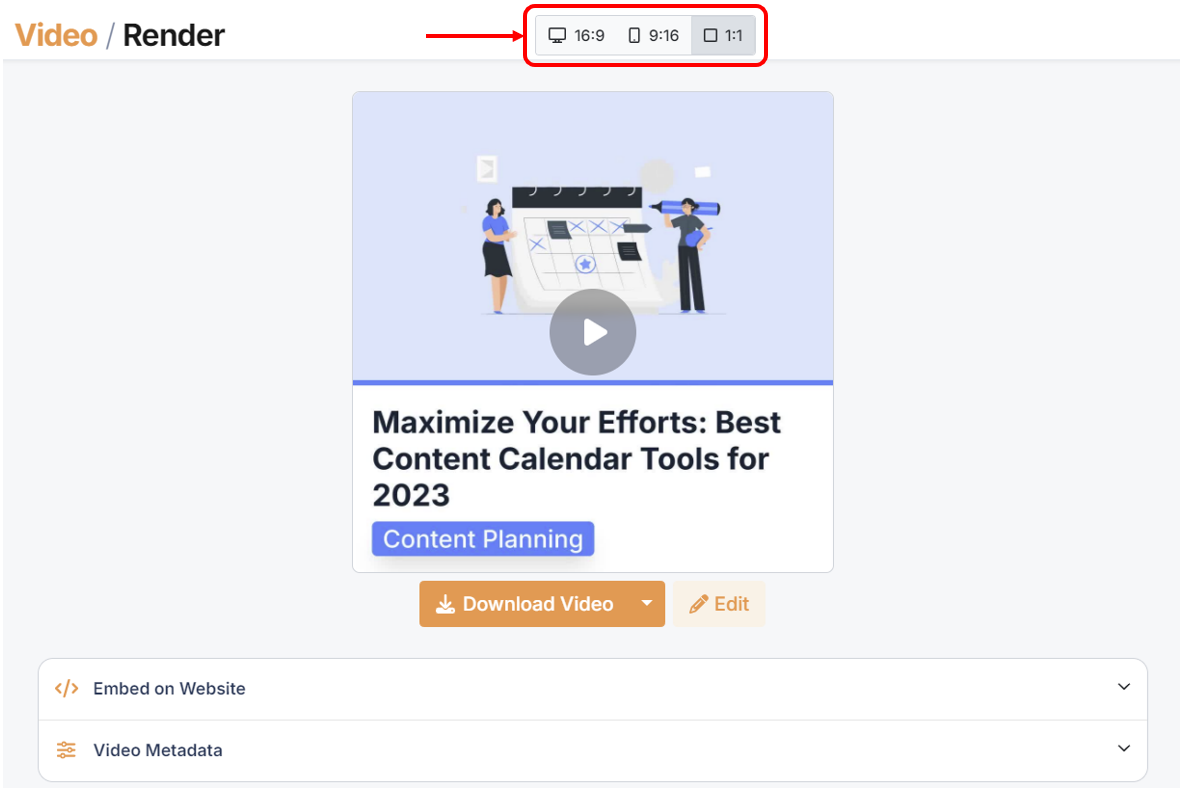Expand the Video Metadata section
This screenshot has width=1182, height=788.
pos(1123,749)
